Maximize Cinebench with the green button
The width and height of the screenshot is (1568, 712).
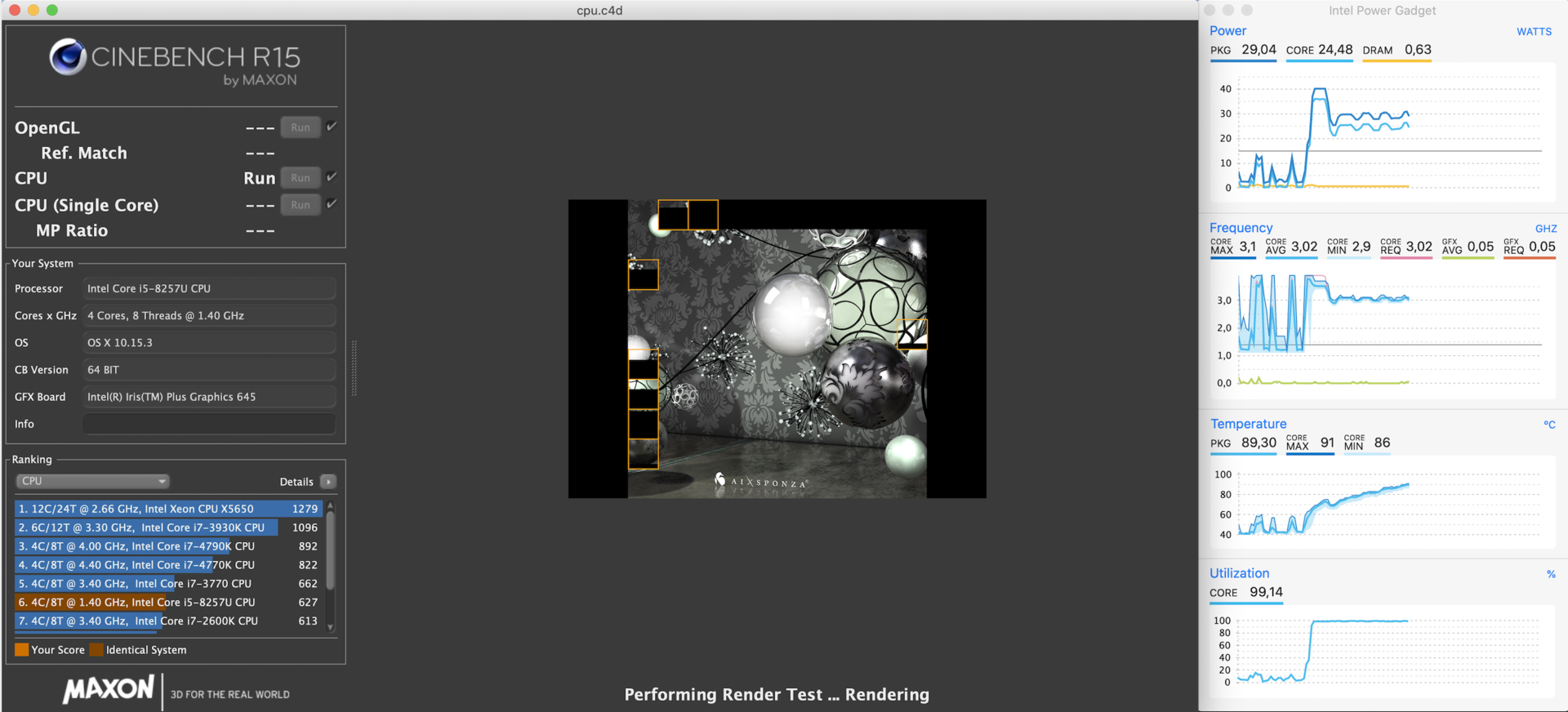tap(52, 10)
